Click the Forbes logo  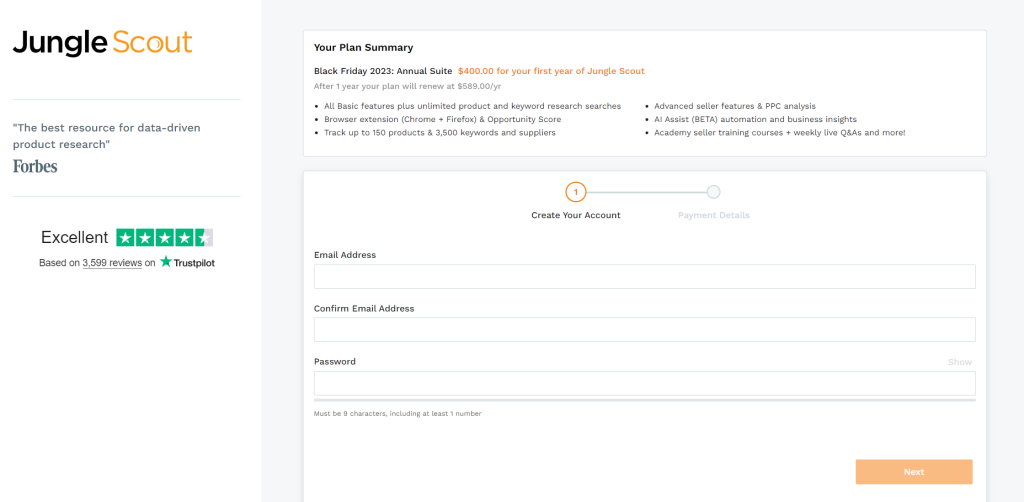coord(35,166)
